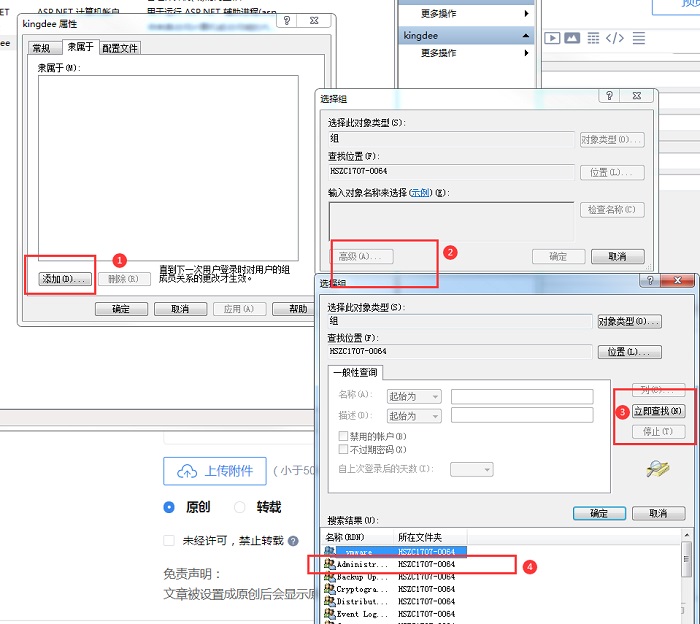Switch to the 常规 tab
The height and width of the screenshot is (624, 700).
[x=41, y=48]
